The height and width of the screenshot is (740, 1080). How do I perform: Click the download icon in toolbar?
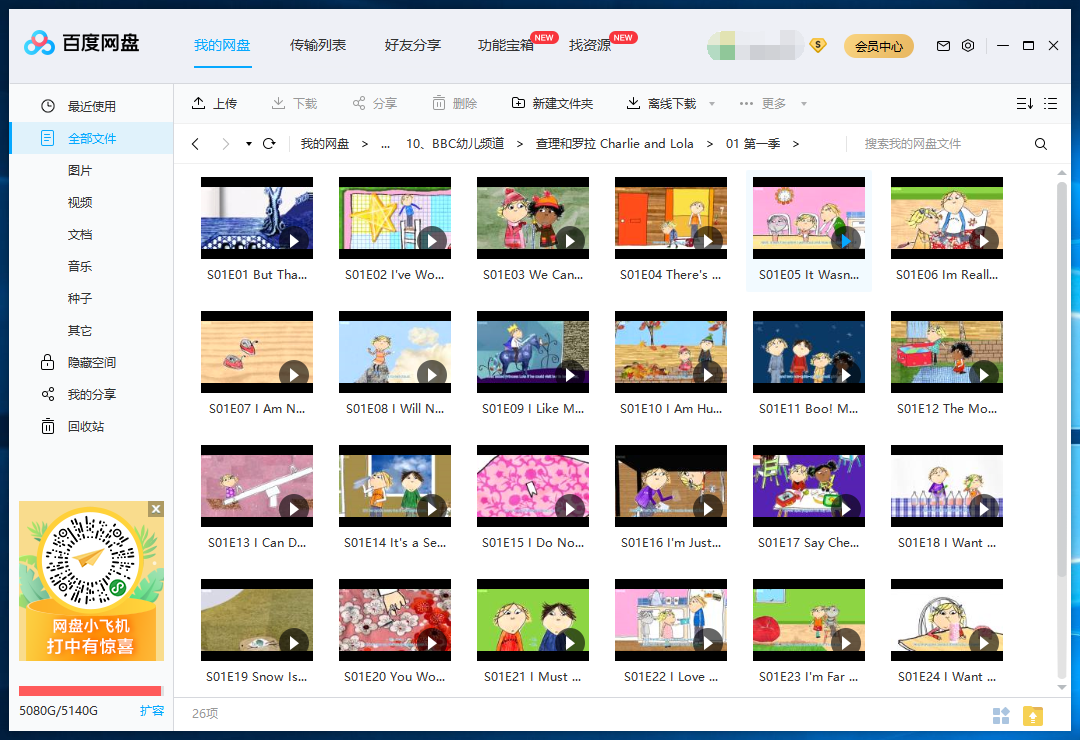278,103
